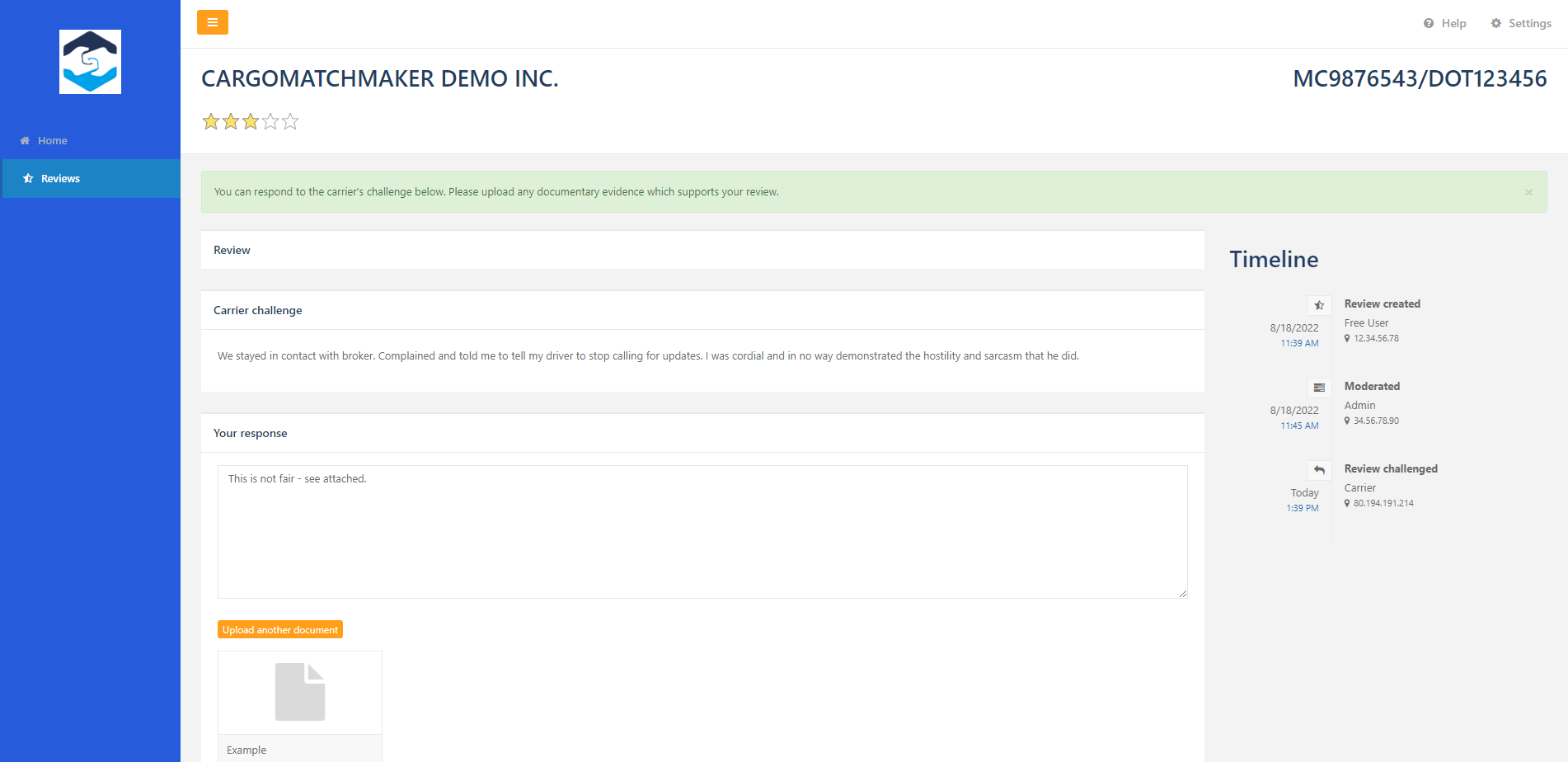Click the Today date in timeline
This screenshot has width=1568, height=762.
[1304, 492]
